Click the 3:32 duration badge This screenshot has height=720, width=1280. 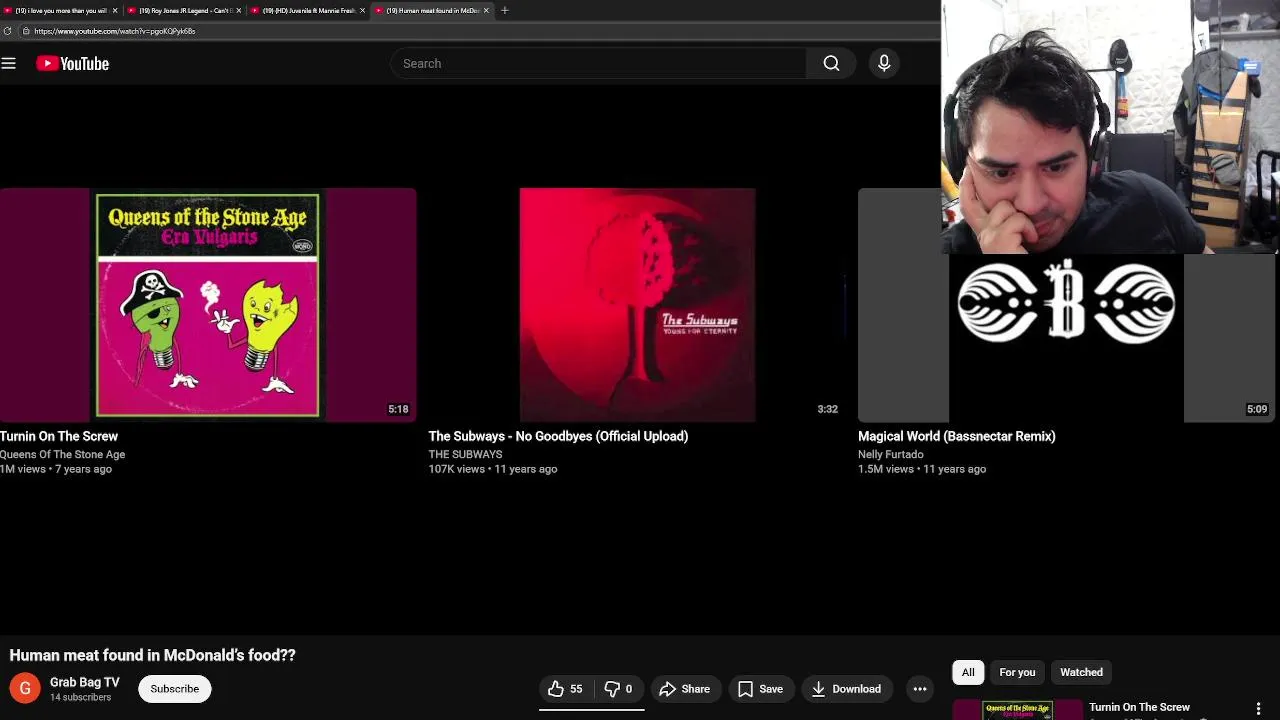[827, 409]
